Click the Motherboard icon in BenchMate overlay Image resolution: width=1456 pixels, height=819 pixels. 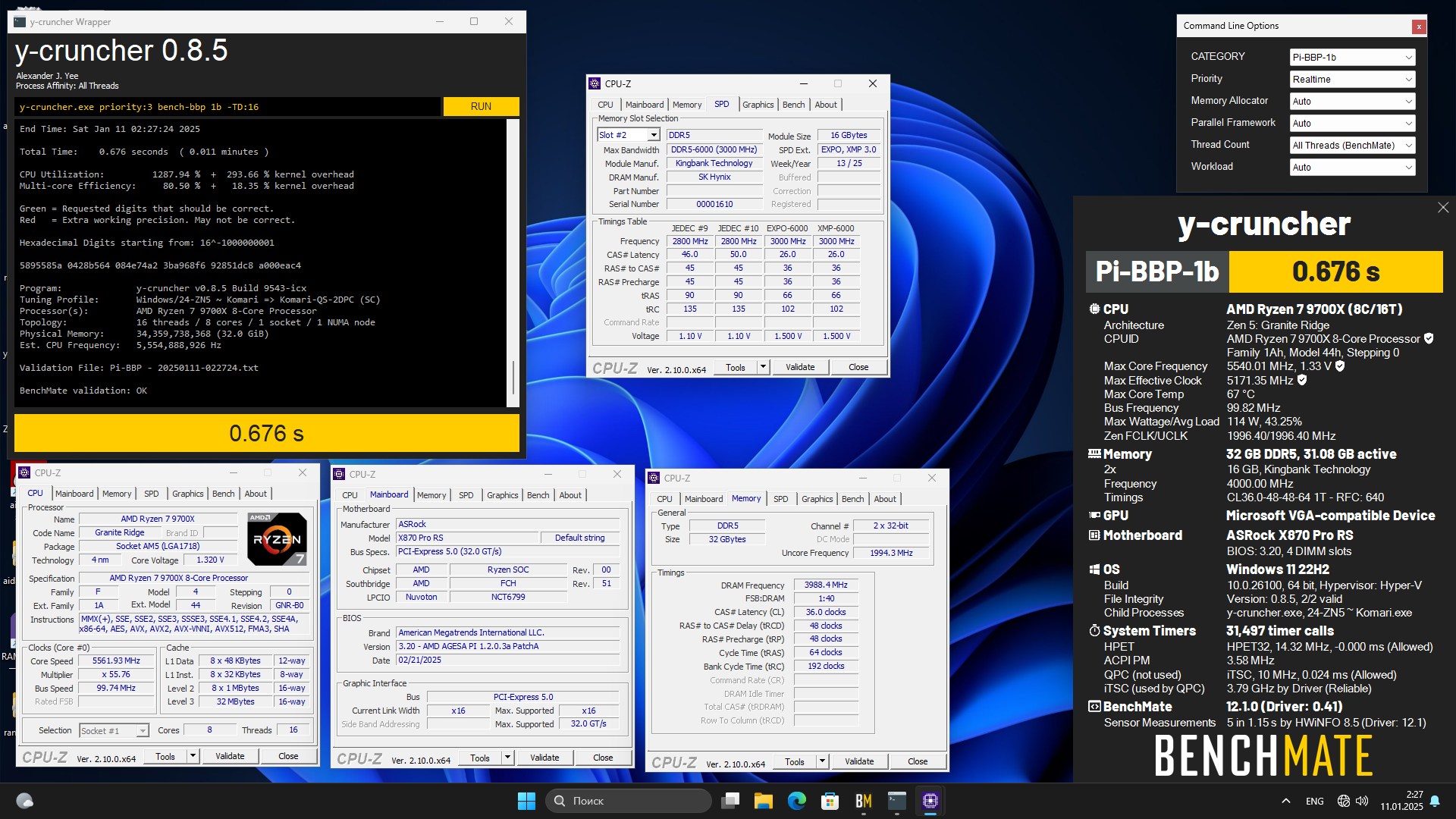[x=1094, y=535]
